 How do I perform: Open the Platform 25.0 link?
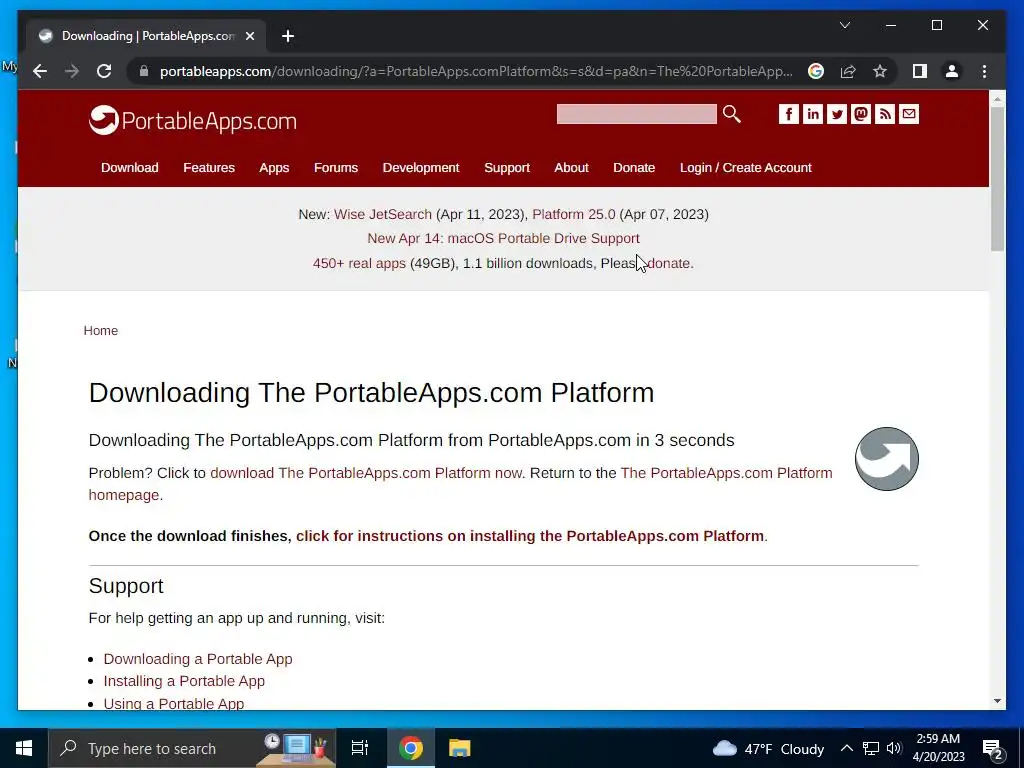point(573,214)
